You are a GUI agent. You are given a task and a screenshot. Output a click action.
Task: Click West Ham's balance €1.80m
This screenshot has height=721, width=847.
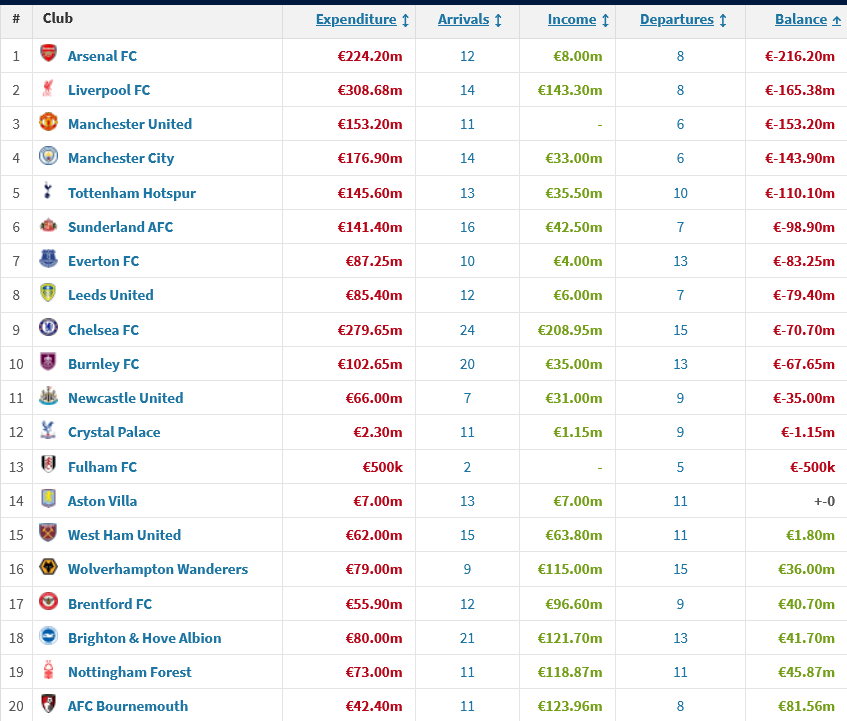coord(810,535)
